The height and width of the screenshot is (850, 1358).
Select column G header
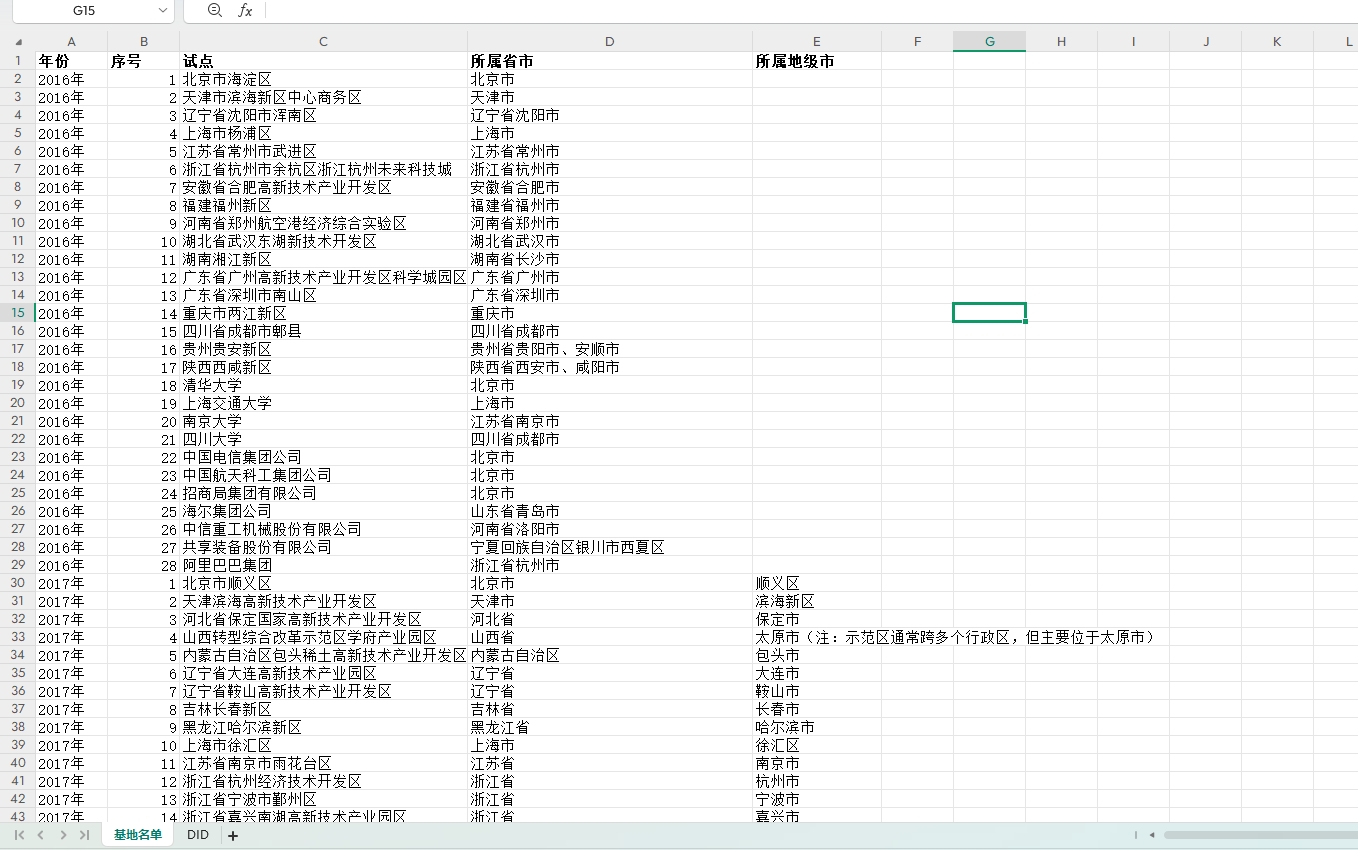pos(990,41)
